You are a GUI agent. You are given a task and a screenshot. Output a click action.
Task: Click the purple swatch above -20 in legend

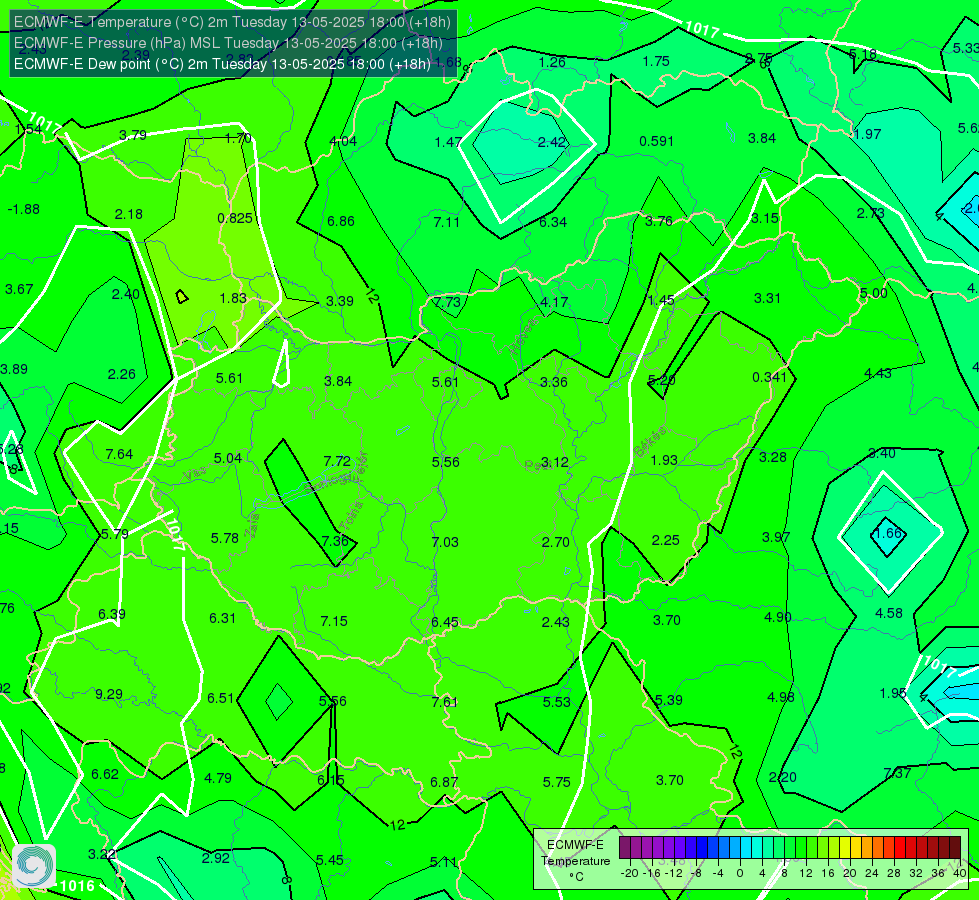[624, 848]
